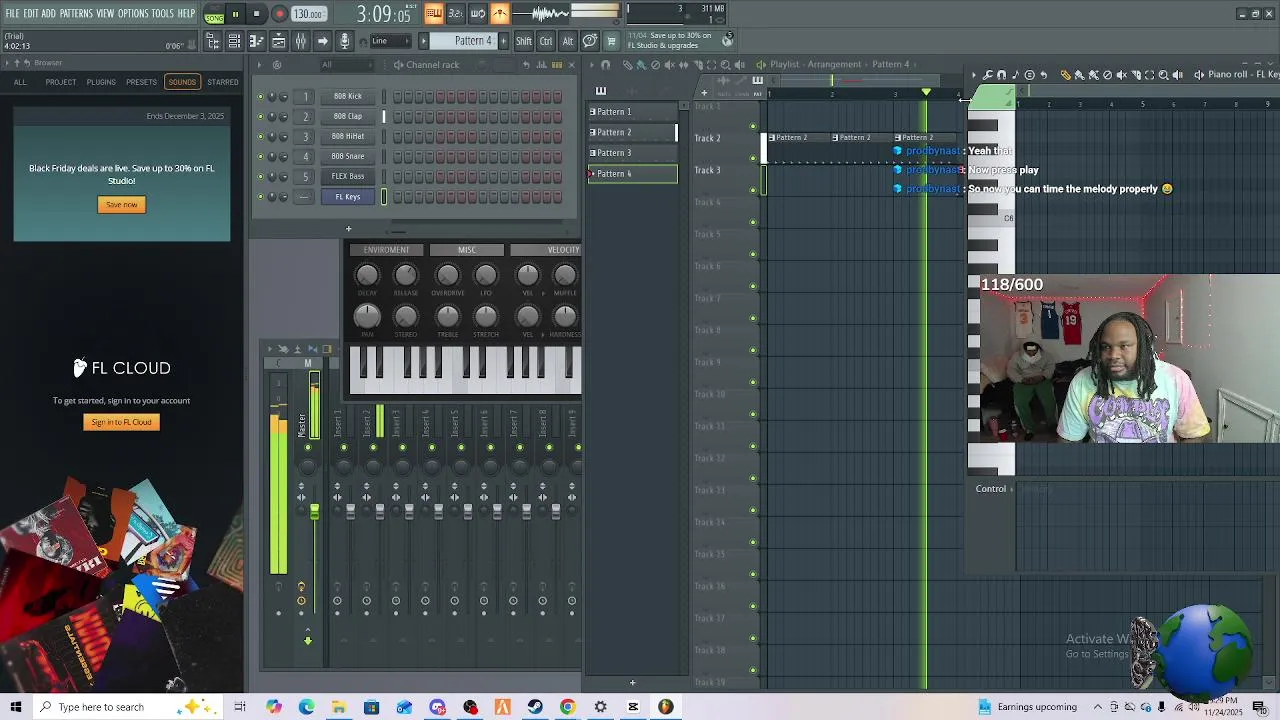The height and width of the screenshot is (720, 1280).
Task: Select Pattern 3 in the pattern picker
Action: tap(632, 153)
